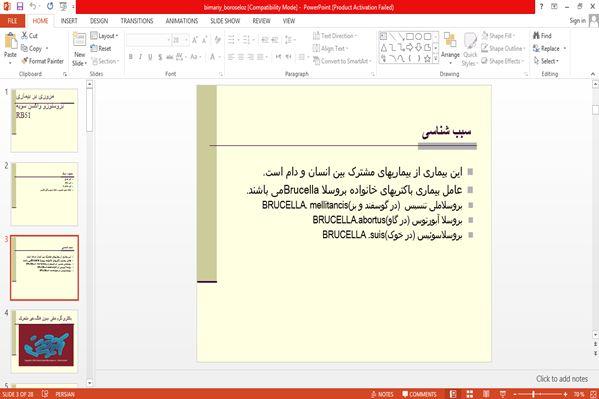Click the PERSIAN language indicator
The height and width of the screenshot is (399, 599).
coord(65,394)
